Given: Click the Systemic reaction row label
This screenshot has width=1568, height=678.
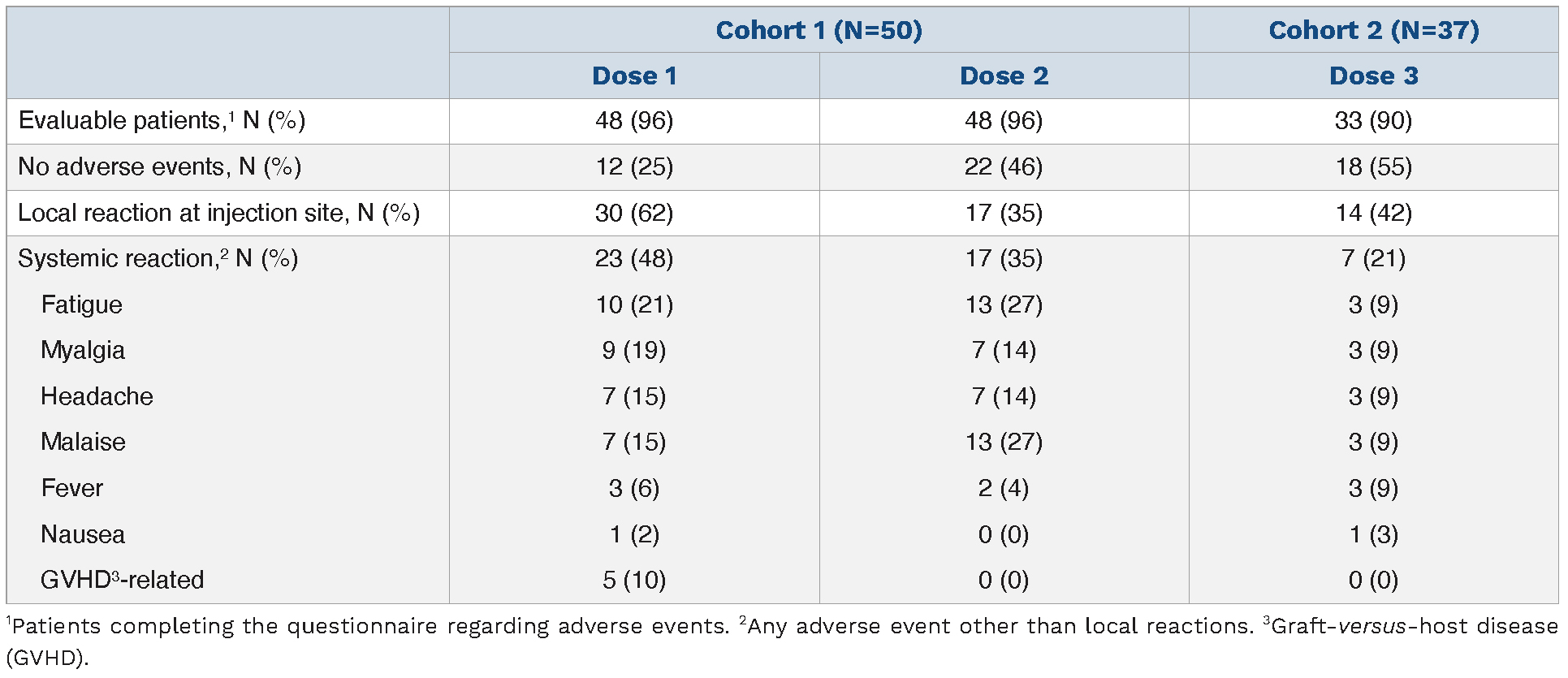Looking at the screenshot, I should click(x=158, y=259).
